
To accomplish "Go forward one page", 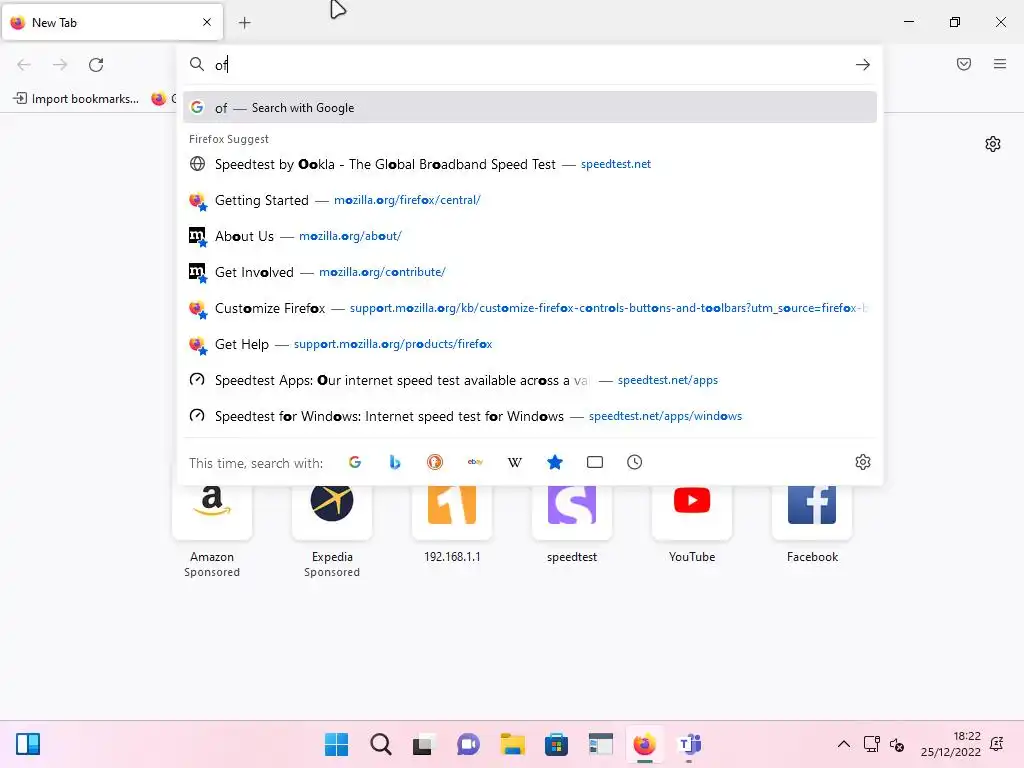I will pos(60,65).
